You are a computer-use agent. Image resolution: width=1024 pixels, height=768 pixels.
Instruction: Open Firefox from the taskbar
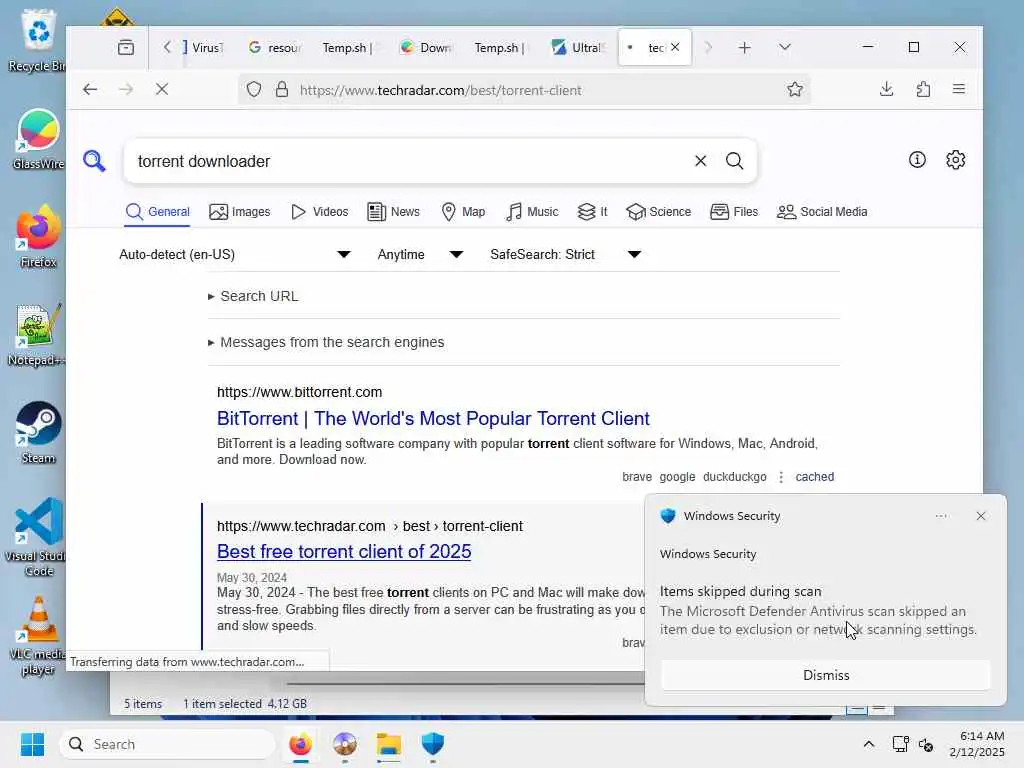click(300, 744)
